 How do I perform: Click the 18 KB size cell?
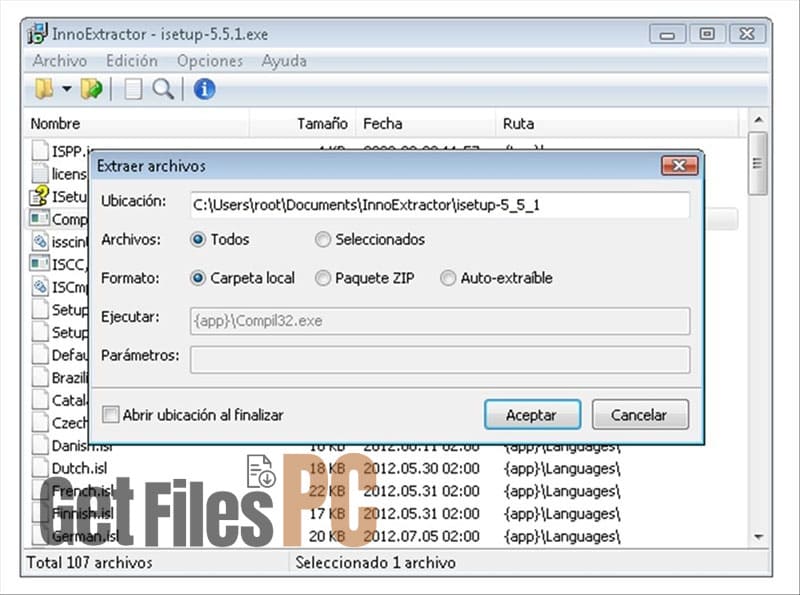pyautogui.click(x=327, y=468)
